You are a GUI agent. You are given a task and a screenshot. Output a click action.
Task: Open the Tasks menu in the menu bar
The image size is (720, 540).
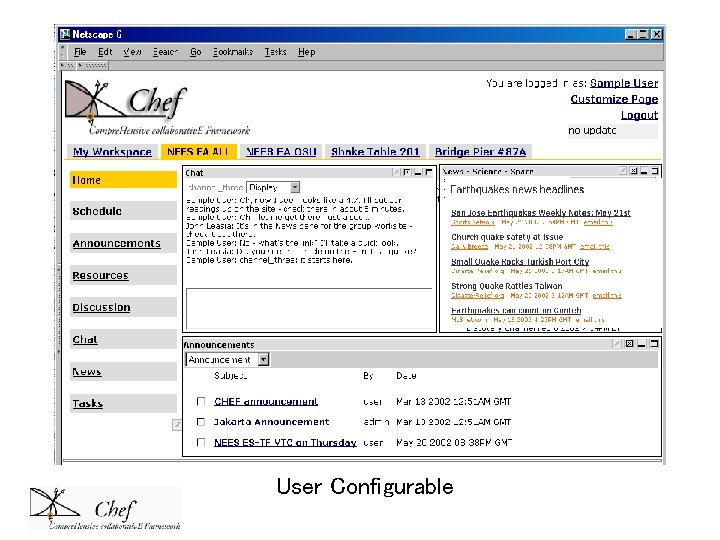pos(276,52)
